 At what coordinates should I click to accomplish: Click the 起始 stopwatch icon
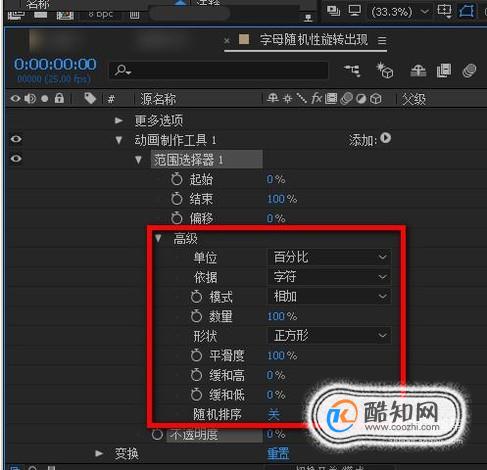coord(177,179)
